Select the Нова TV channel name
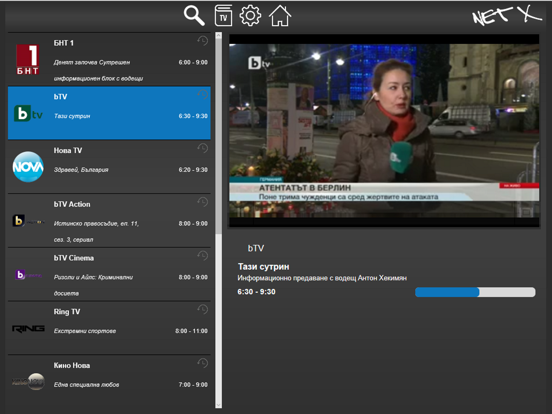 pyautogui.click(x=68, y=150)
